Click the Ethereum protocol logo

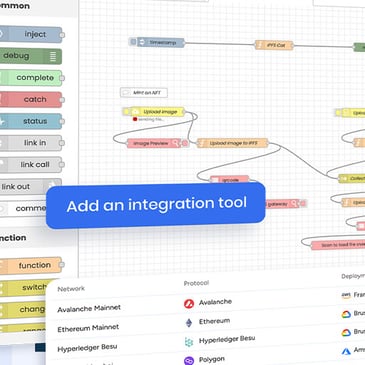(189, 323)
